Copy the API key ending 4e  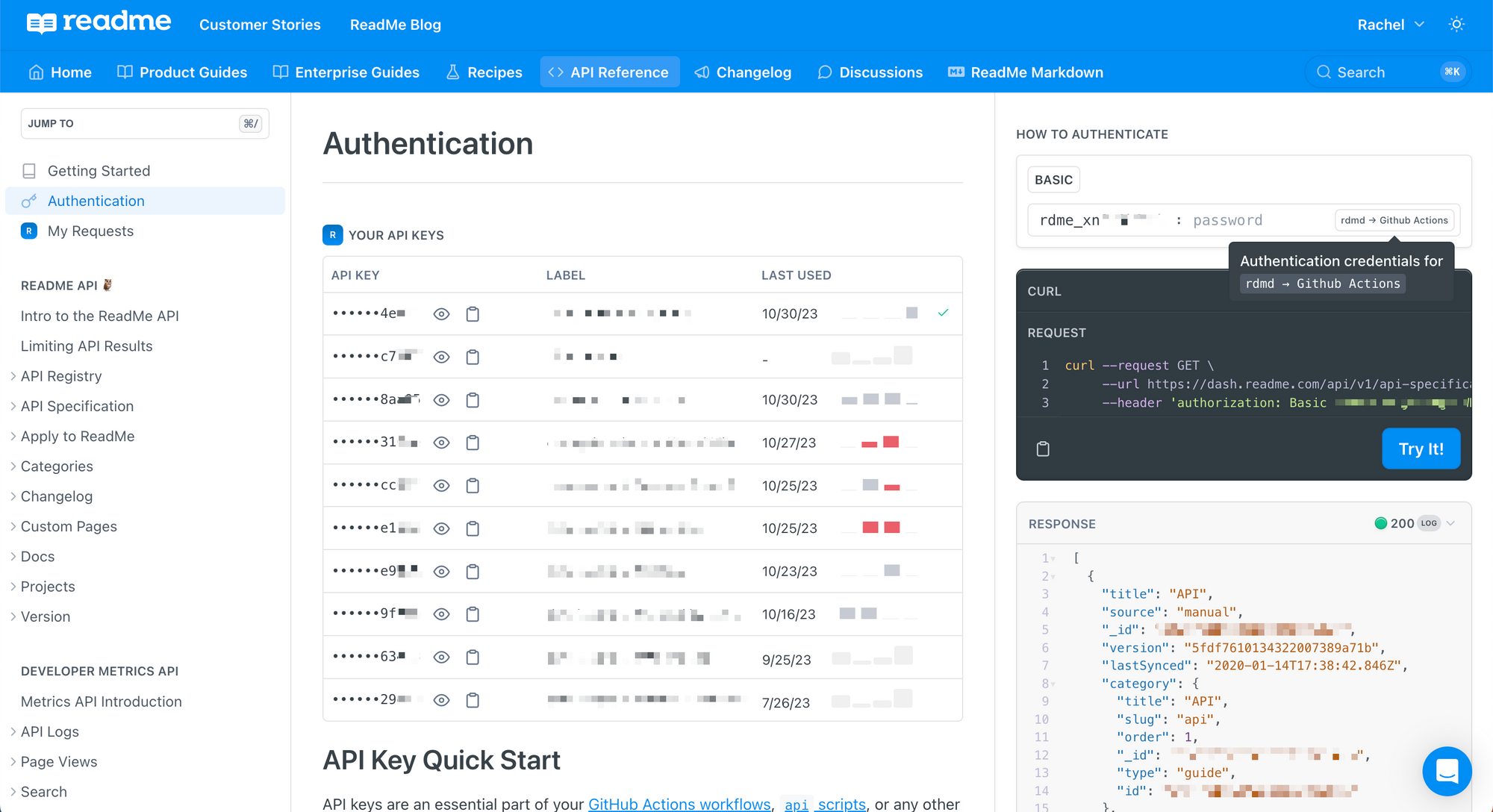pos(473,314)
